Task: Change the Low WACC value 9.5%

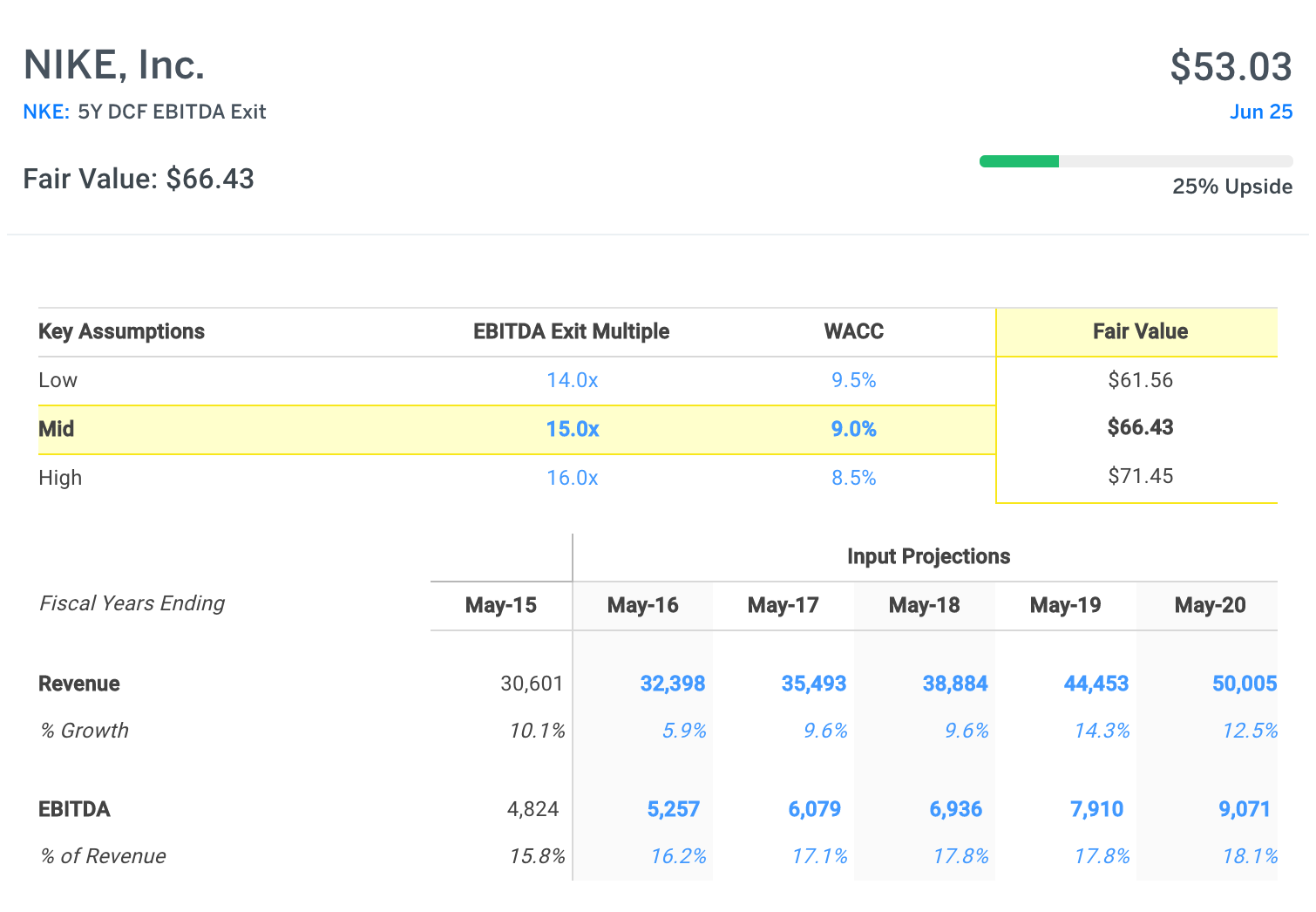Action: [853, 380]
